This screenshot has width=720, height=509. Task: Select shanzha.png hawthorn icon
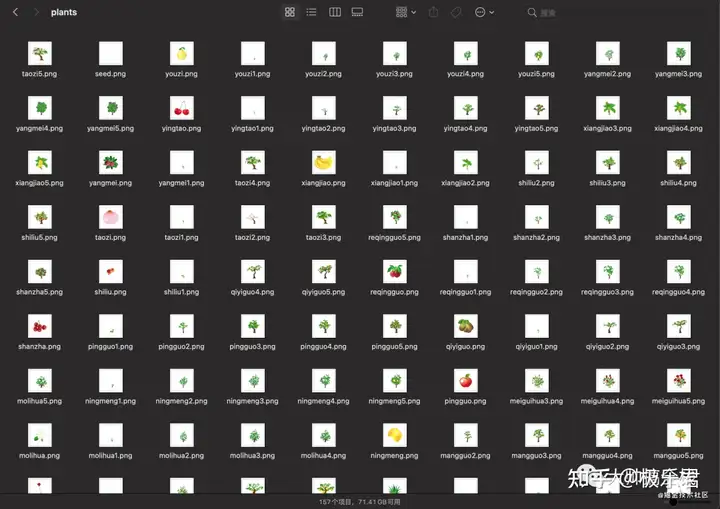[39, 326]
